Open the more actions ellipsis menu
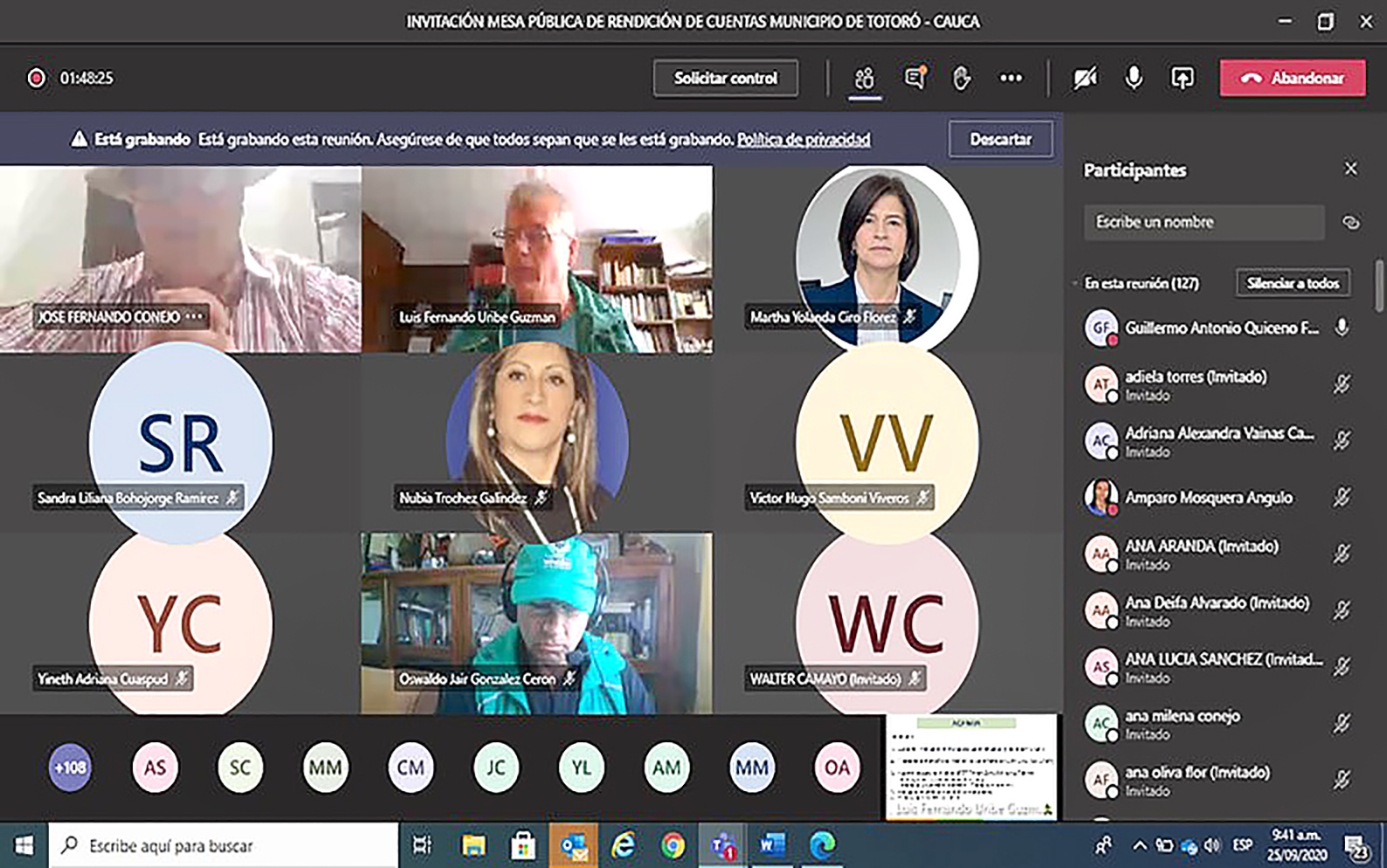The height and width of the screenshot is (868, 1387). [x=1011, y=79]
